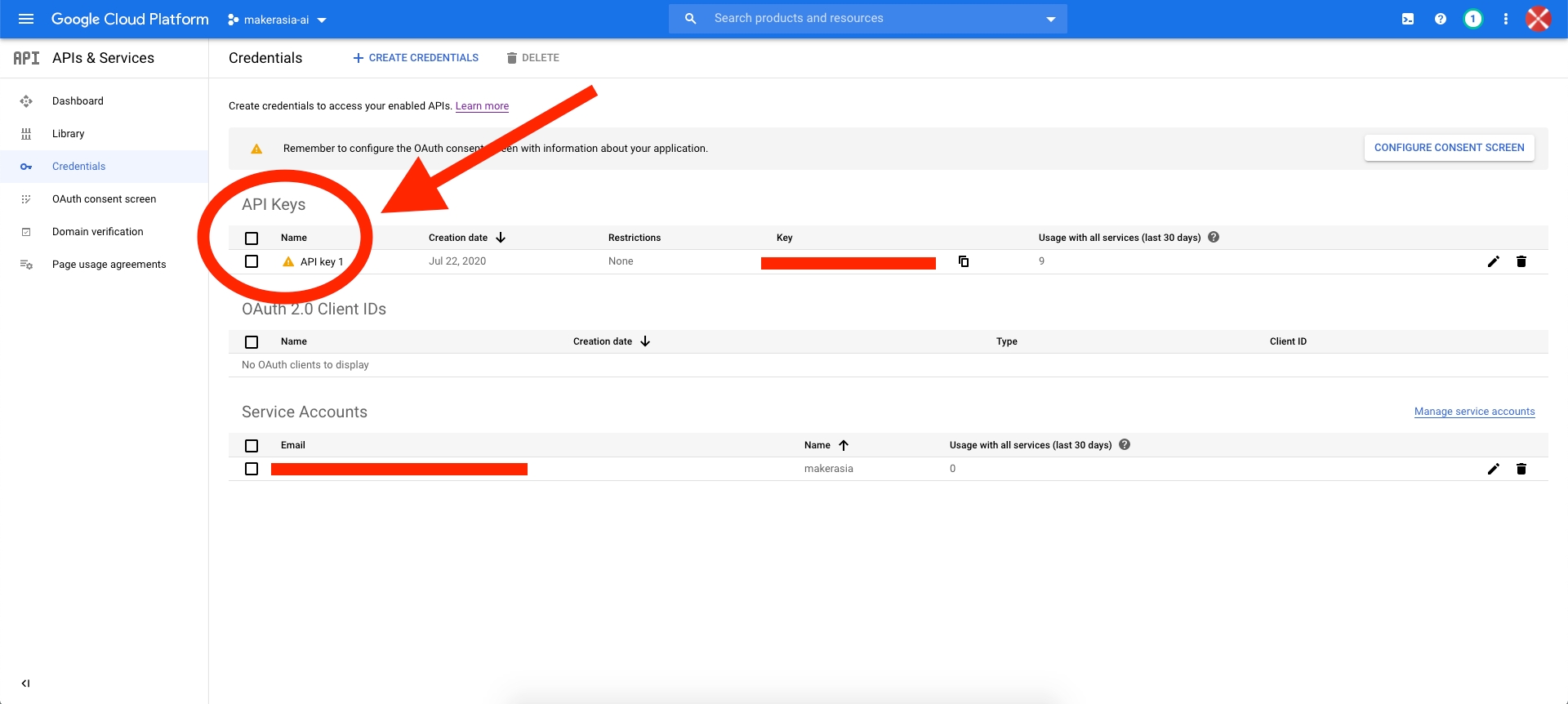Collapse the left navigation sidebar
Viewport: 1568px width, 704px height.
(x=25, y=684)
